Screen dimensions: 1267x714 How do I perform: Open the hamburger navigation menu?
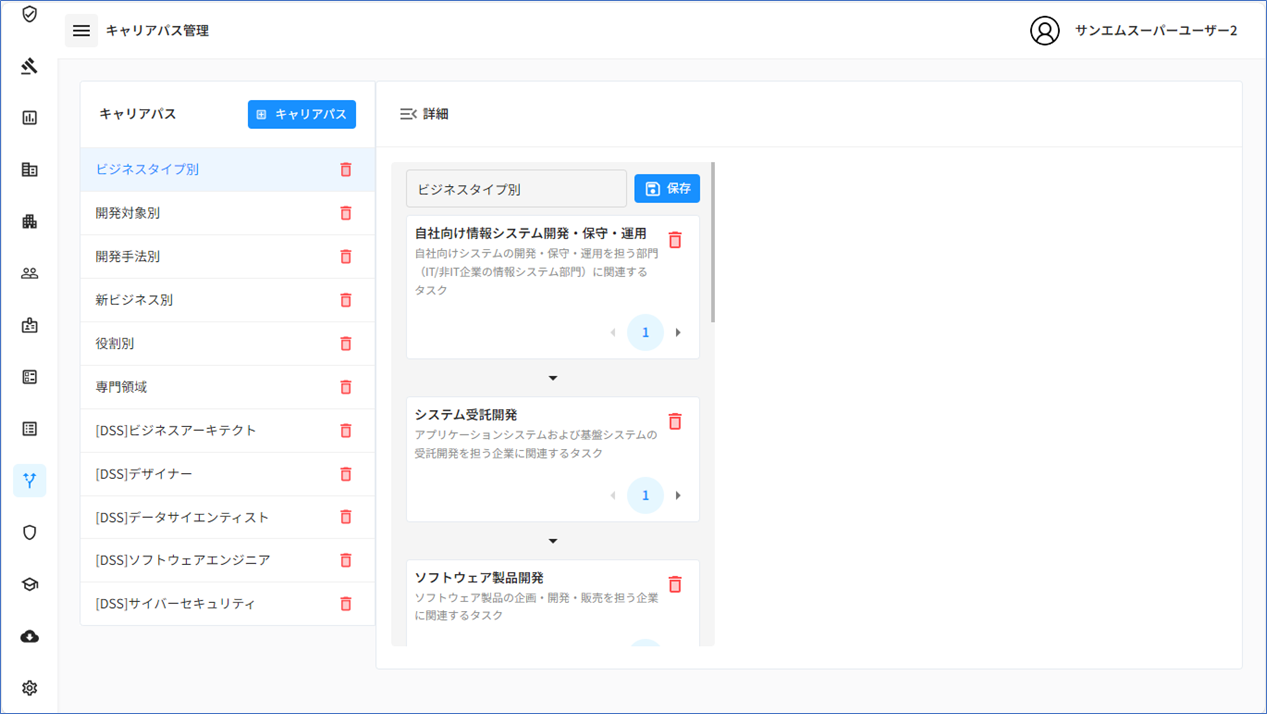point(81,31)
